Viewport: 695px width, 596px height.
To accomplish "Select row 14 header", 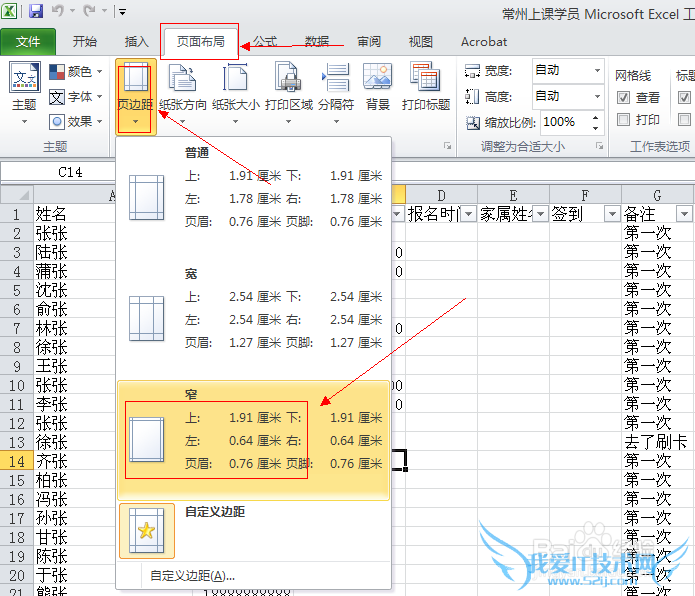I will (x=17, y=461).
